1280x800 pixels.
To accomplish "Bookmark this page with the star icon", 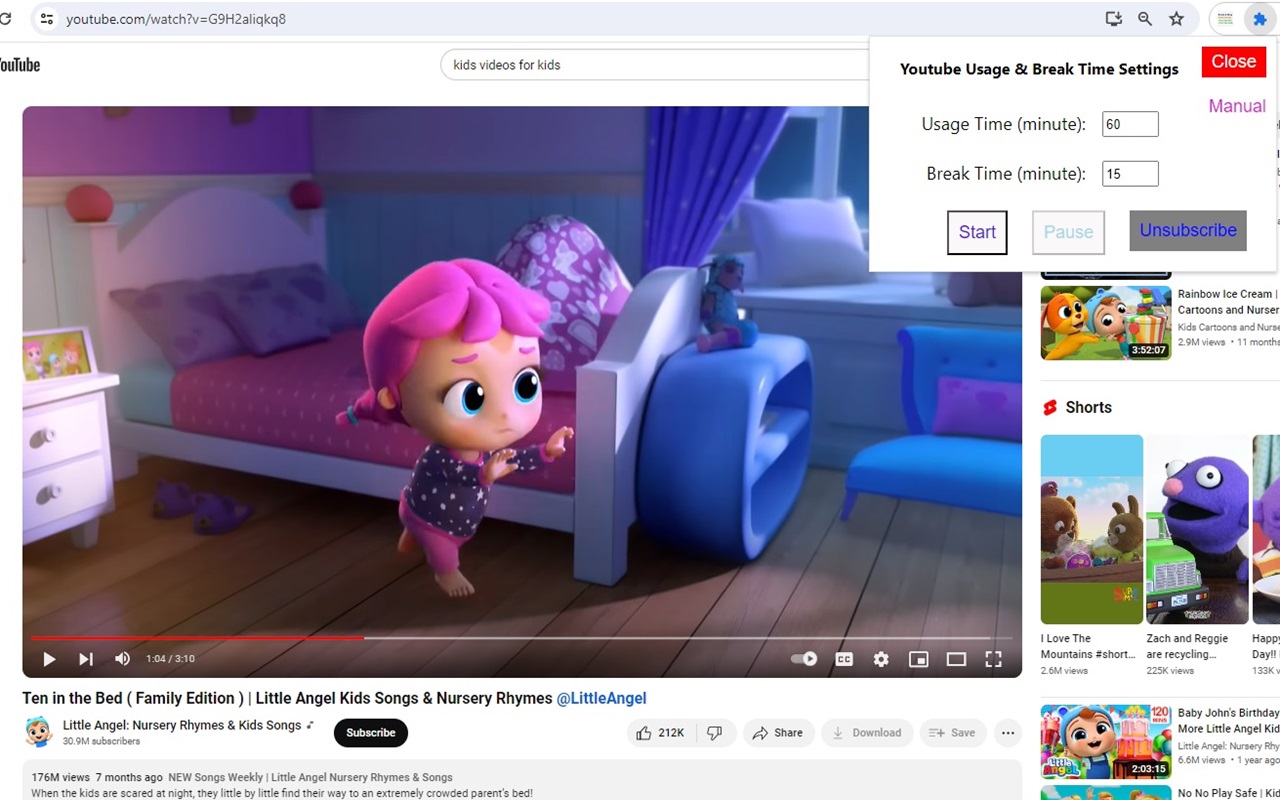I will coord(1177,19).
